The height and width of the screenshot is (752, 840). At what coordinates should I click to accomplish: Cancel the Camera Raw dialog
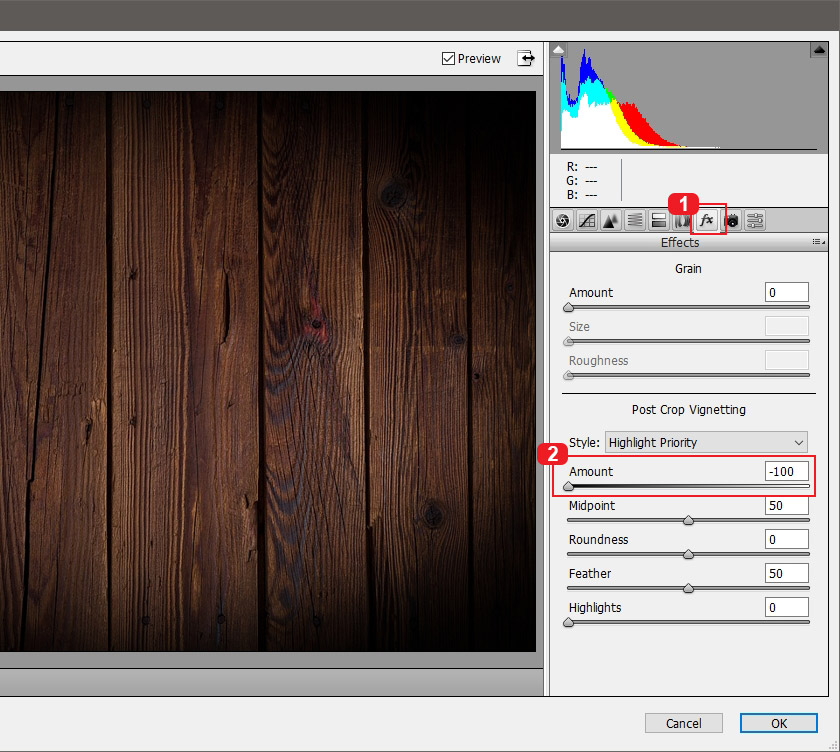click(x=683, y=723)
